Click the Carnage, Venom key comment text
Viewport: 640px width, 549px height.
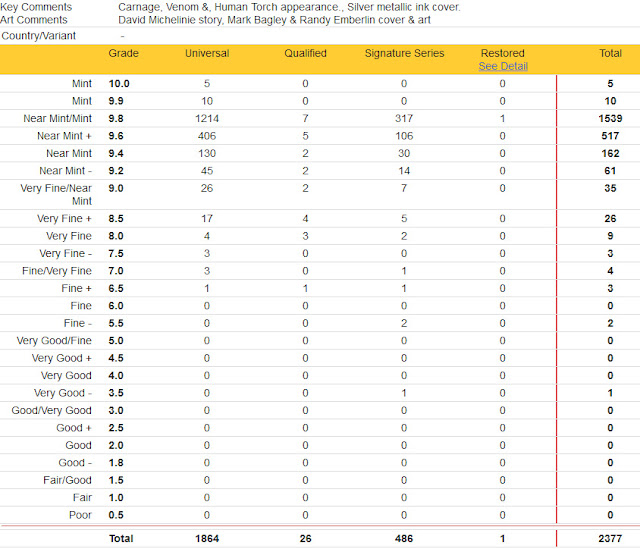[289, 7]
